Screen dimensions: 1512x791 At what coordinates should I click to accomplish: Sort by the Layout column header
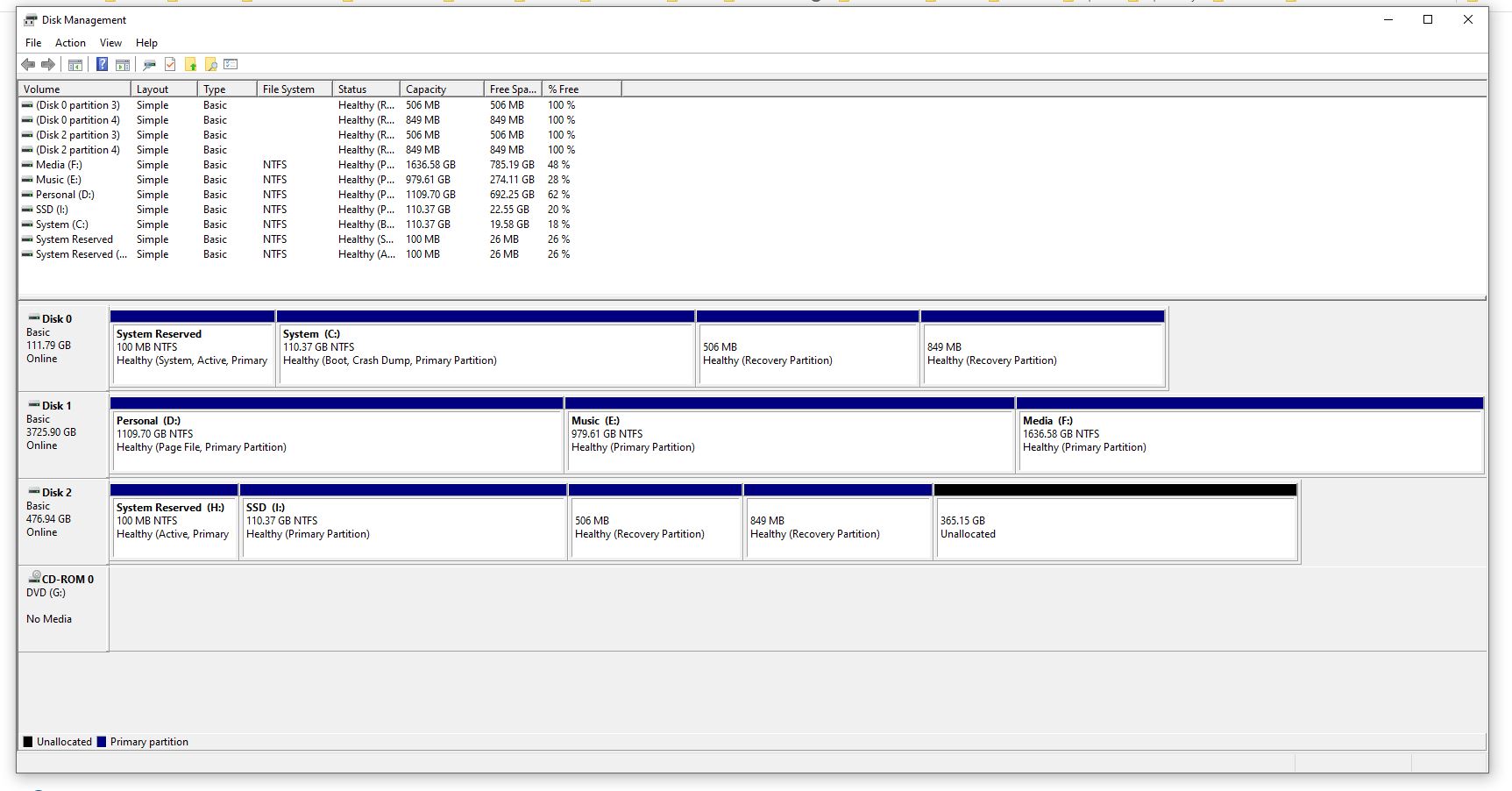[164, 89]
